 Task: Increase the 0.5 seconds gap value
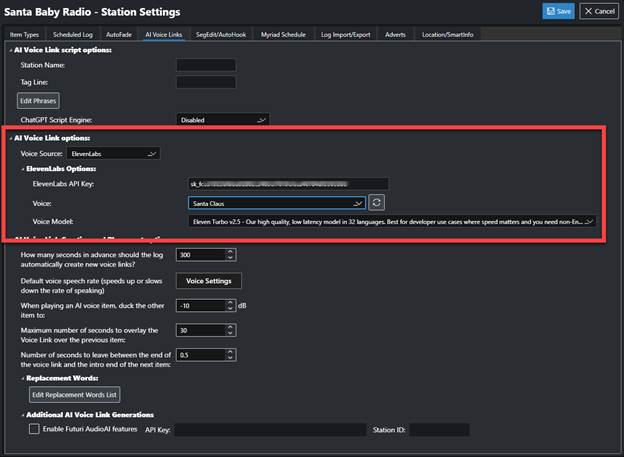(x=230, y=352)
